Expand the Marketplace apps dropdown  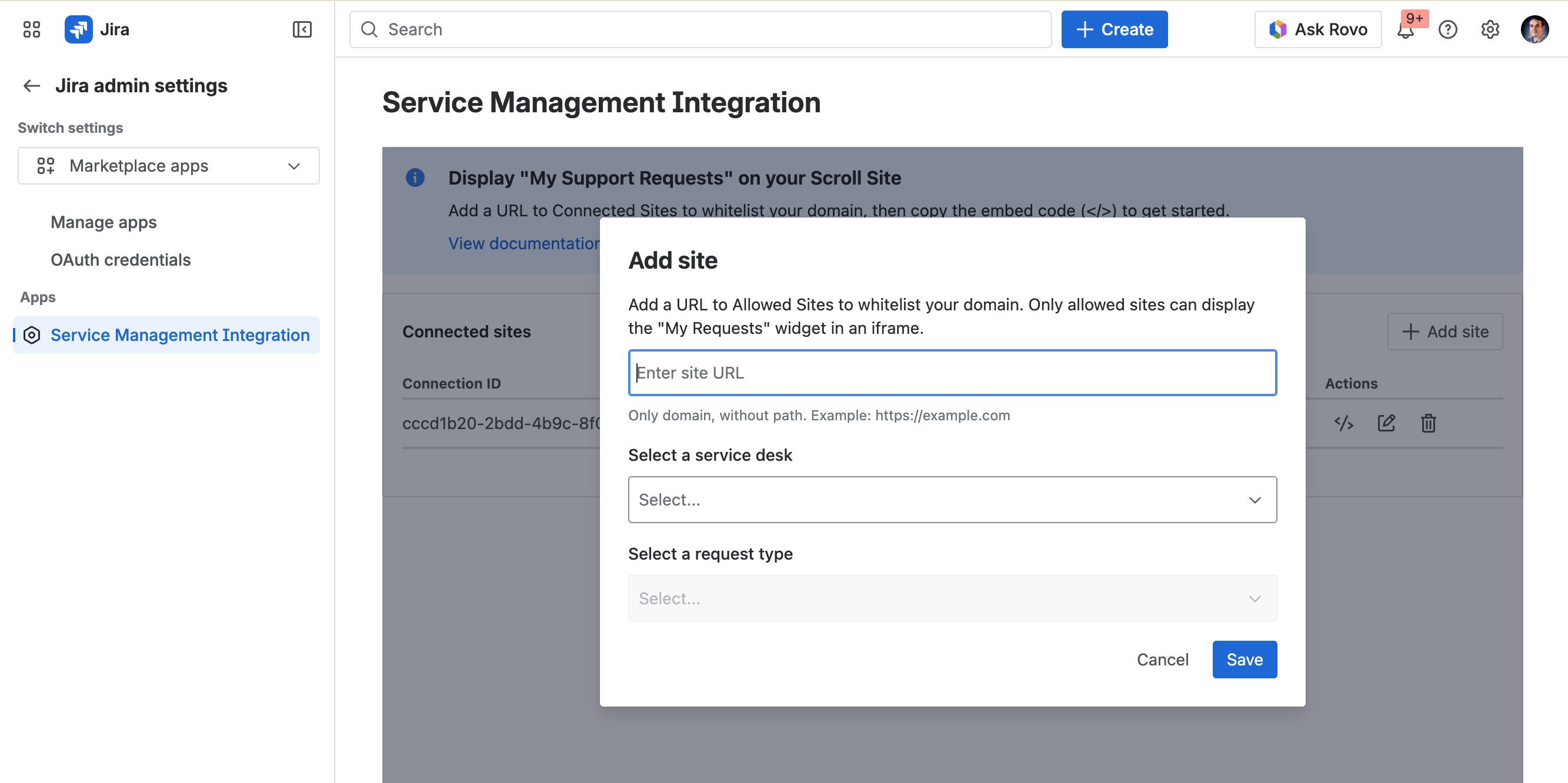(169, 166)
